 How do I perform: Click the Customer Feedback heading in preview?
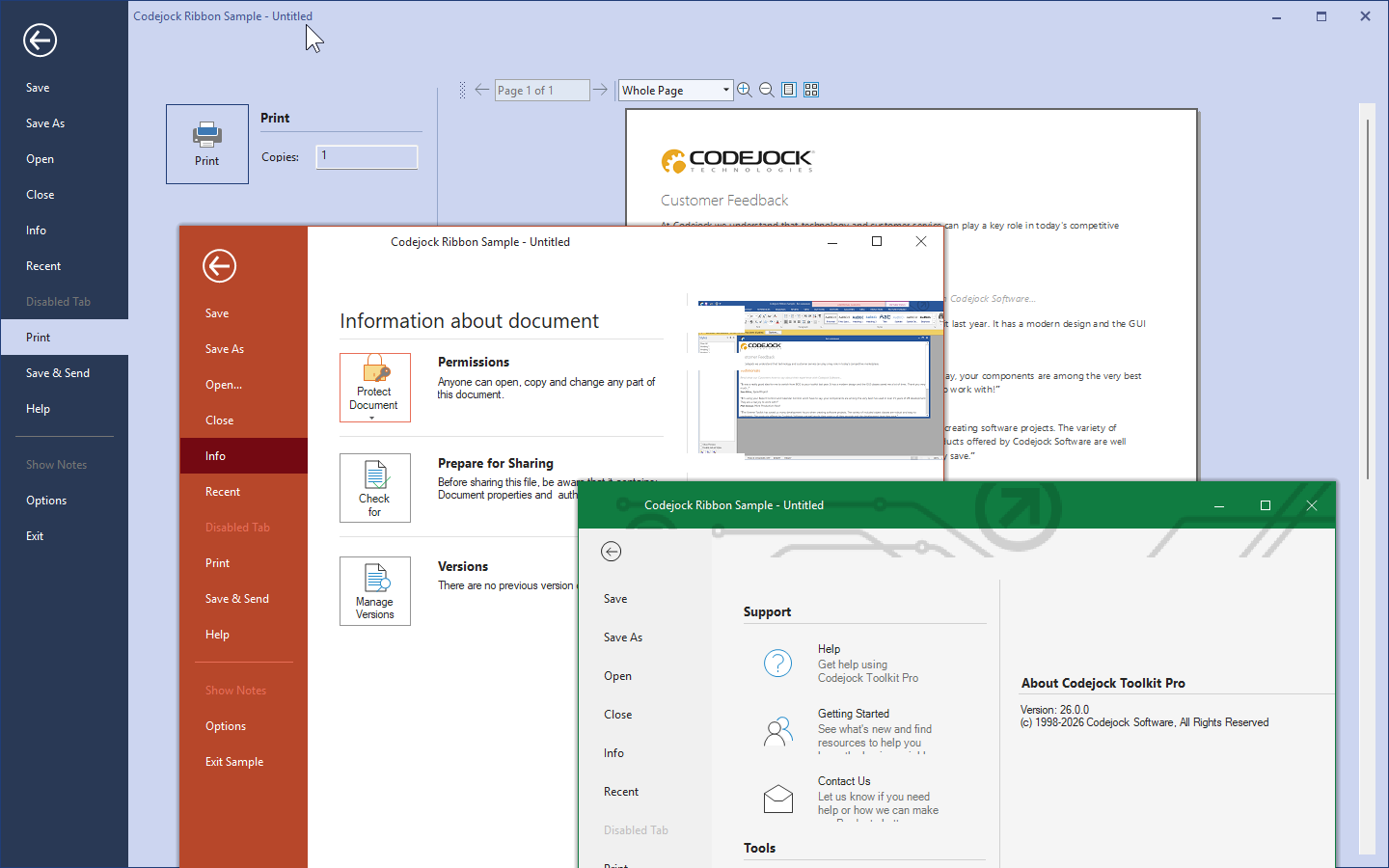coord(724,201)
